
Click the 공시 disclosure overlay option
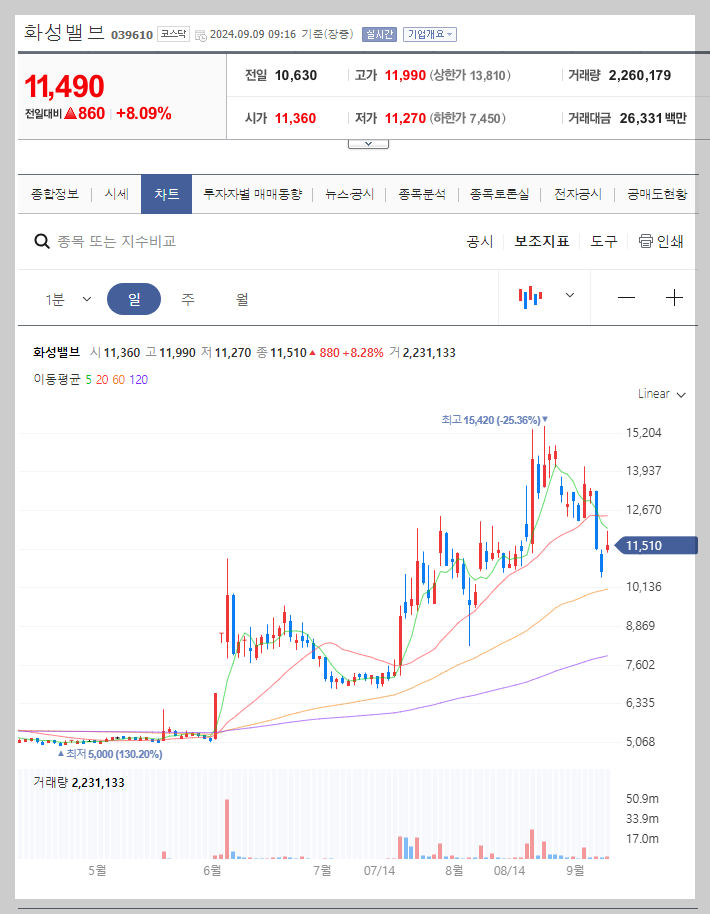(481, 240)
